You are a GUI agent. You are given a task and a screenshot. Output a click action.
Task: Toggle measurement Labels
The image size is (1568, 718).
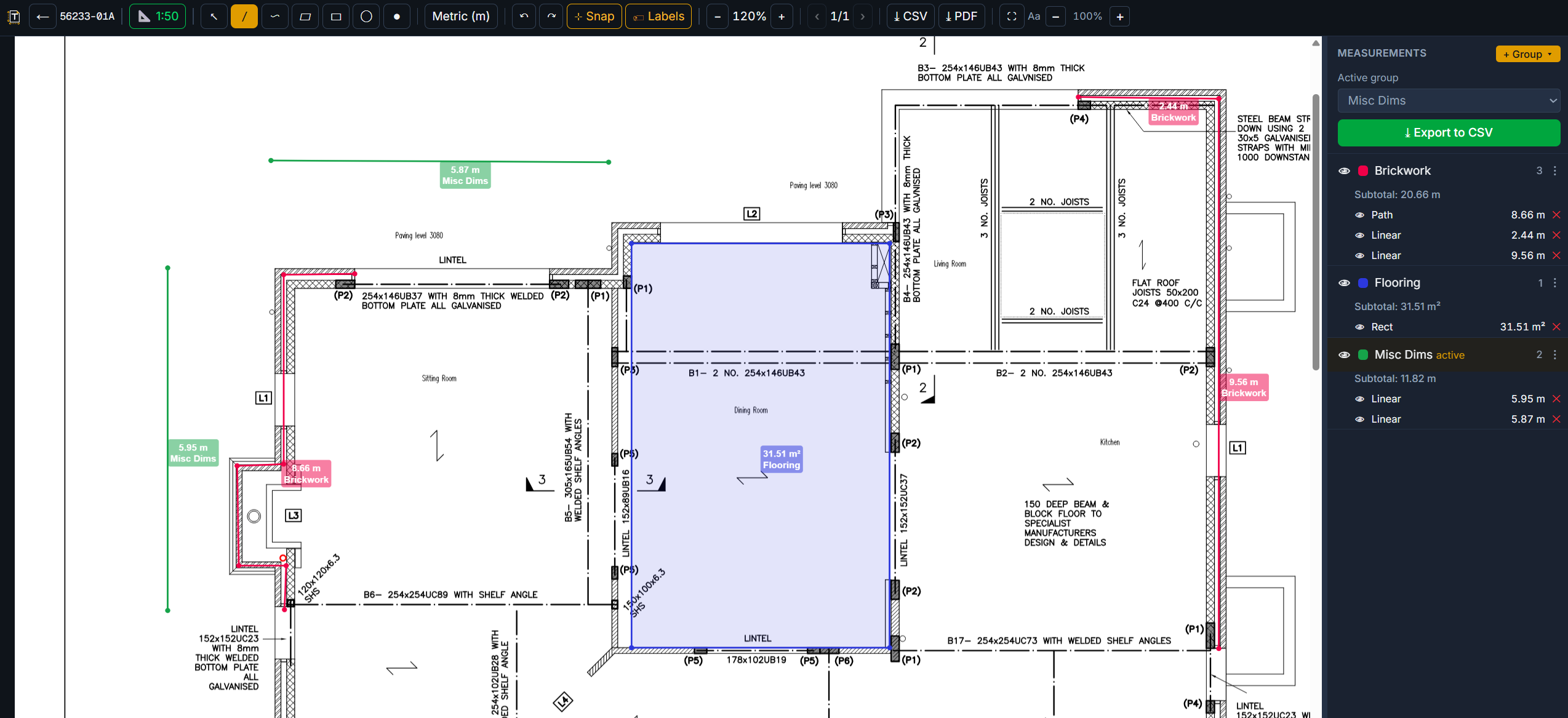pos(658,17)
